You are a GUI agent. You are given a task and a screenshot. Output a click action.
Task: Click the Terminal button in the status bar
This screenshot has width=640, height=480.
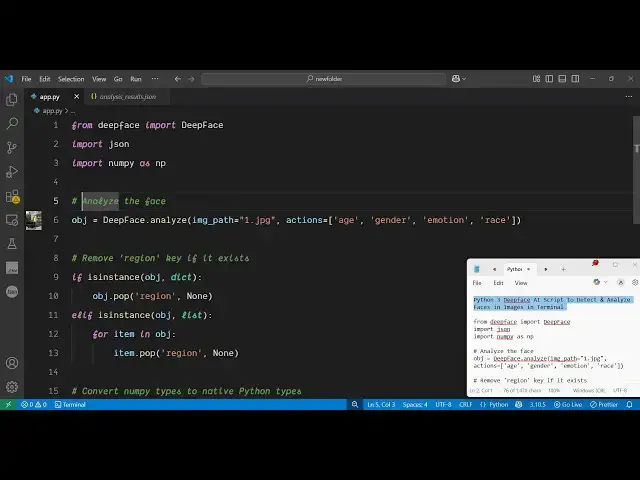coord(70,404)
